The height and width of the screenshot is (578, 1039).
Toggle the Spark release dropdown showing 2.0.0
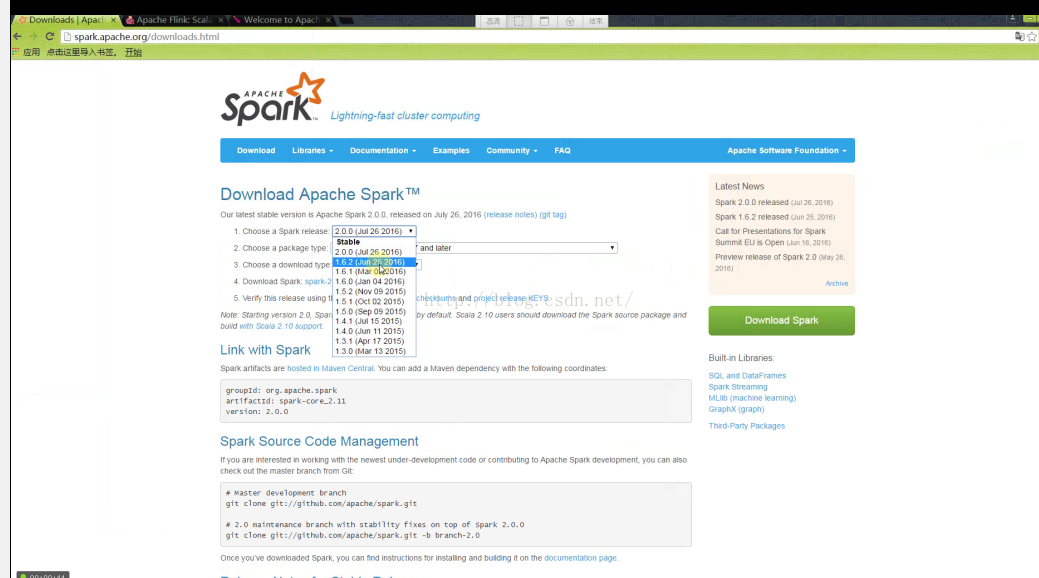(374, 231)
